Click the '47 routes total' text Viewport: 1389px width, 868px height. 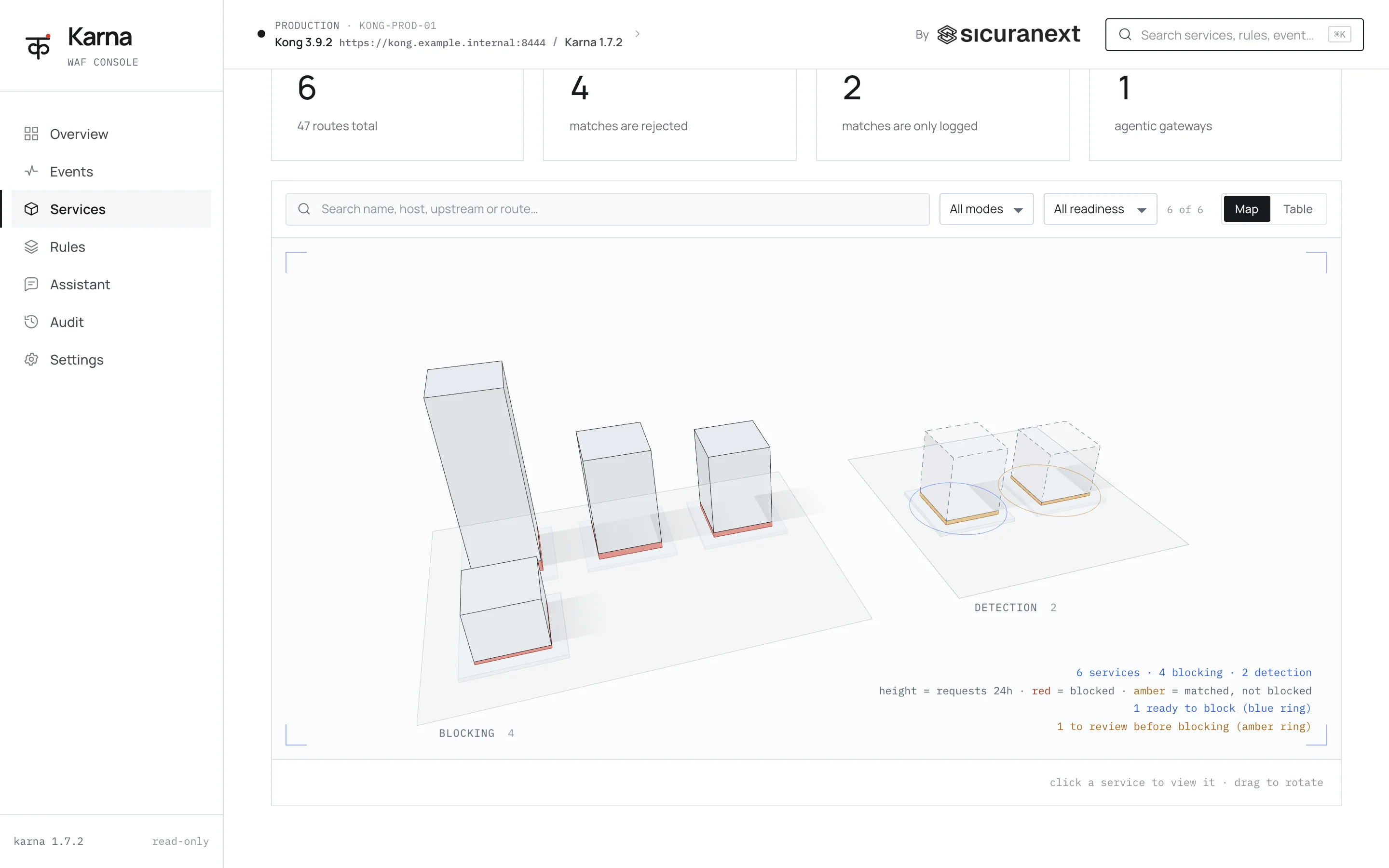tap(337, 126)
